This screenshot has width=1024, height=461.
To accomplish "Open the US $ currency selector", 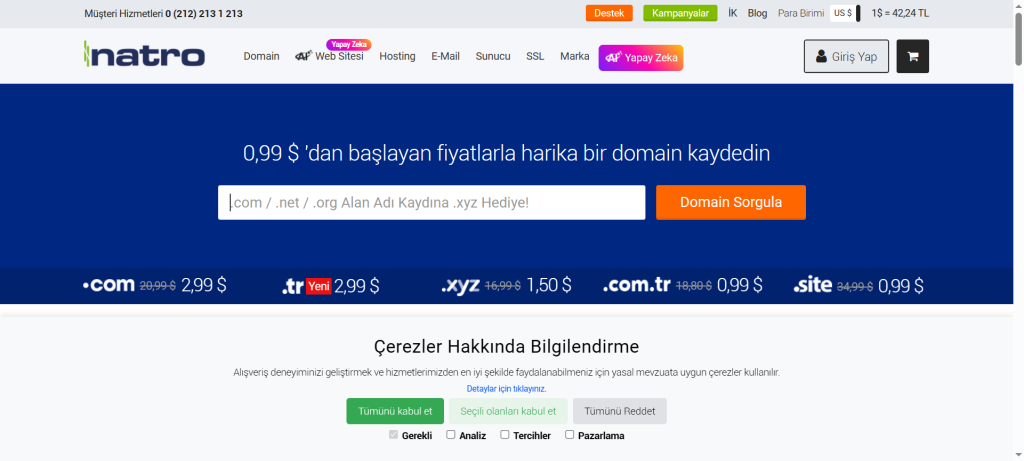I will pyautogui.click(x=842, y=13).
